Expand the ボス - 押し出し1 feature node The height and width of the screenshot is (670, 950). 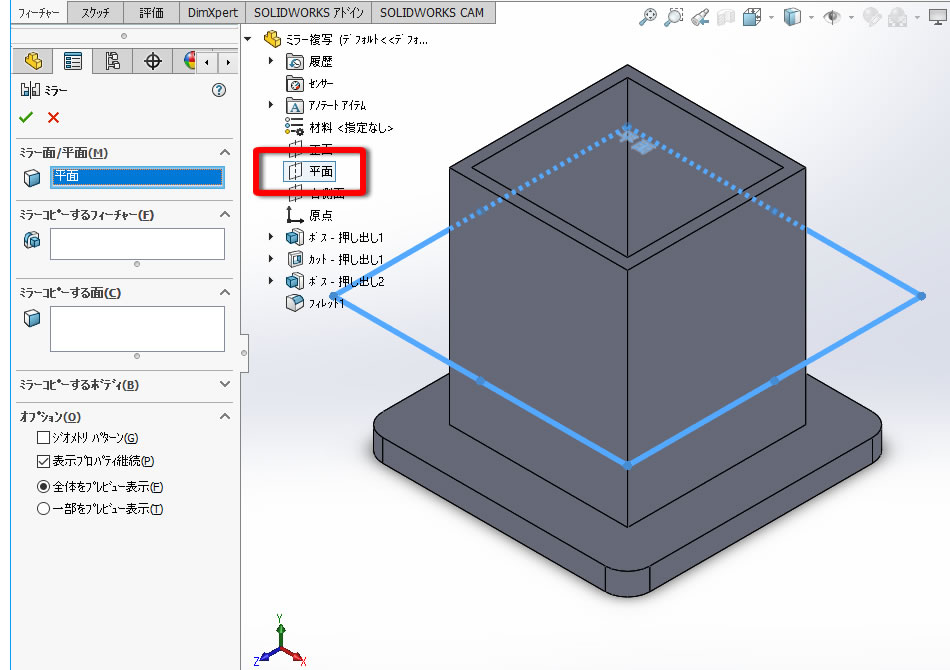(271, 237)
